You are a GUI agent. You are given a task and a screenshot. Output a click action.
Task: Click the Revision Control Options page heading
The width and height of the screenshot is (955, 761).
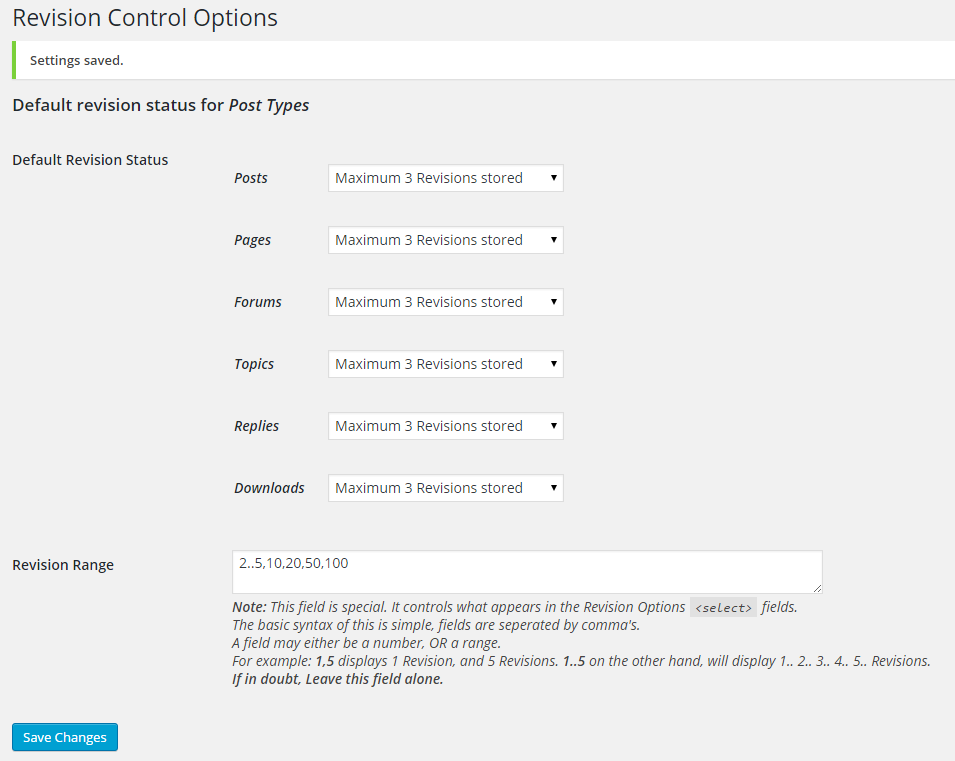(x=145, y=18)
